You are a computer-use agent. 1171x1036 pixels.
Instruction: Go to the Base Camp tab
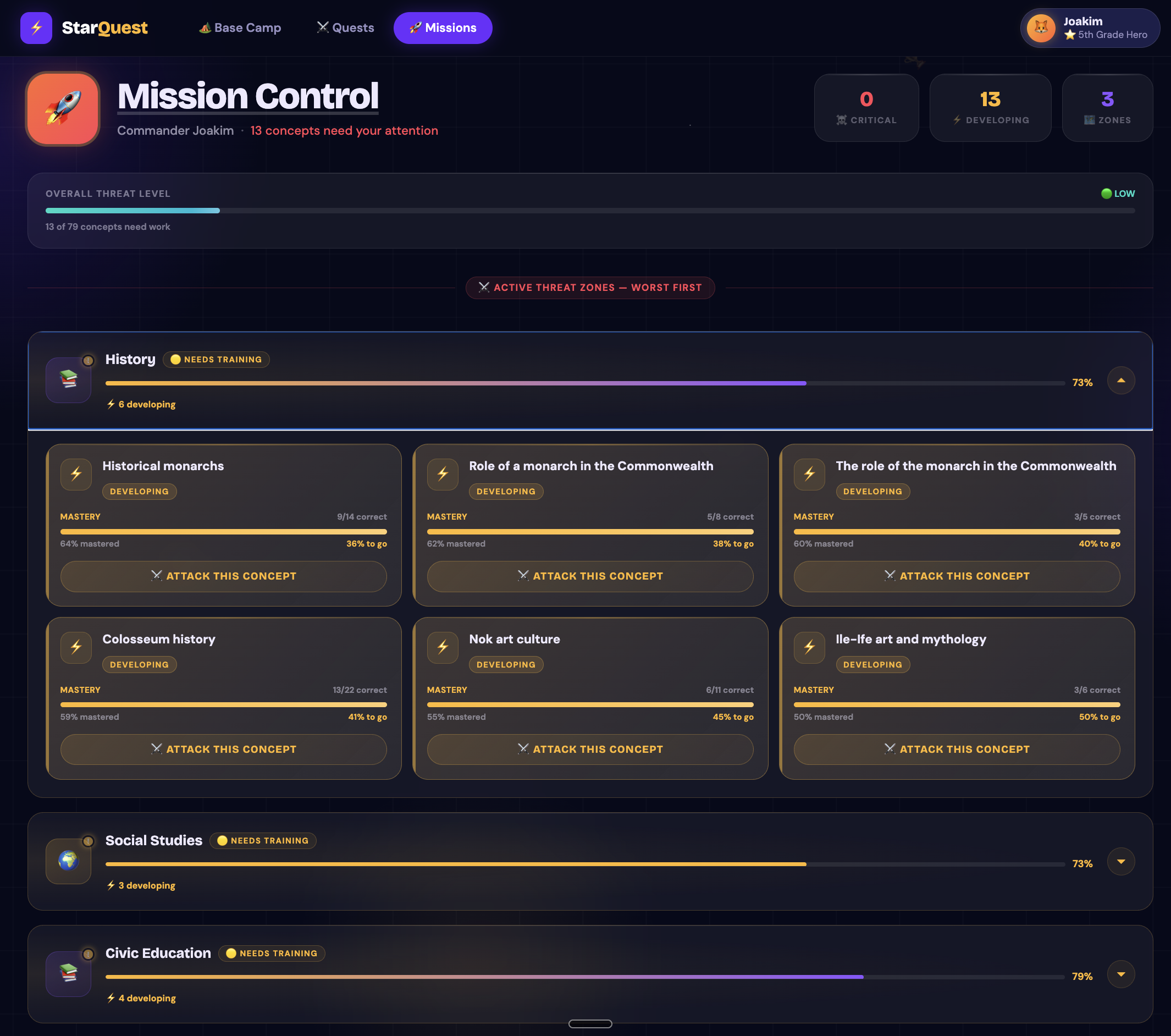point(240,27)
